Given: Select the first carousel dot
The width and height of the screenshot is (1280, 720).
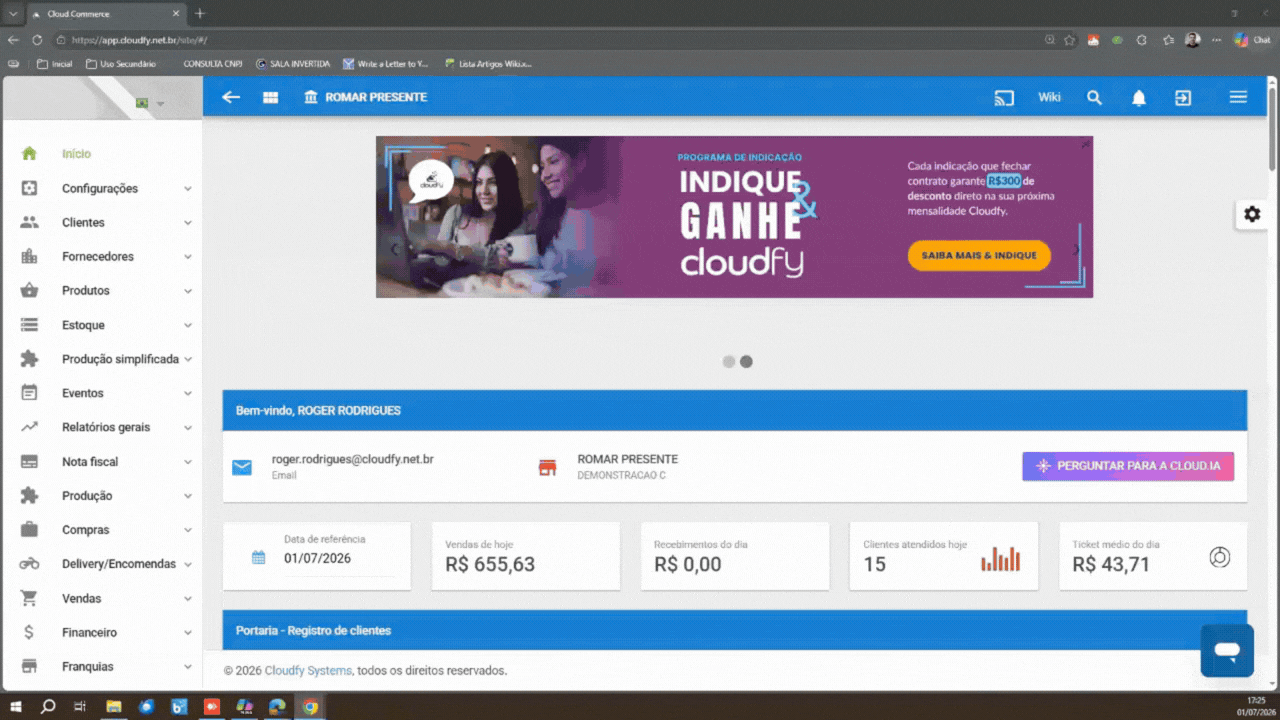Looking at the screenshot, I should 729,361.
